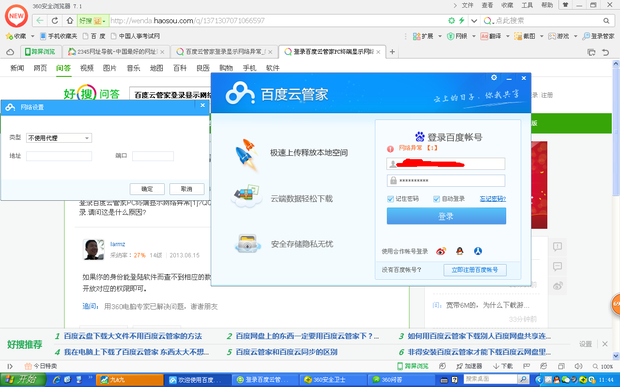Image resolution: width=620 pixels, height=387 pixels.
Task: Expand the 网银 dropdown arrow
Action: click(x=473, y=36)
